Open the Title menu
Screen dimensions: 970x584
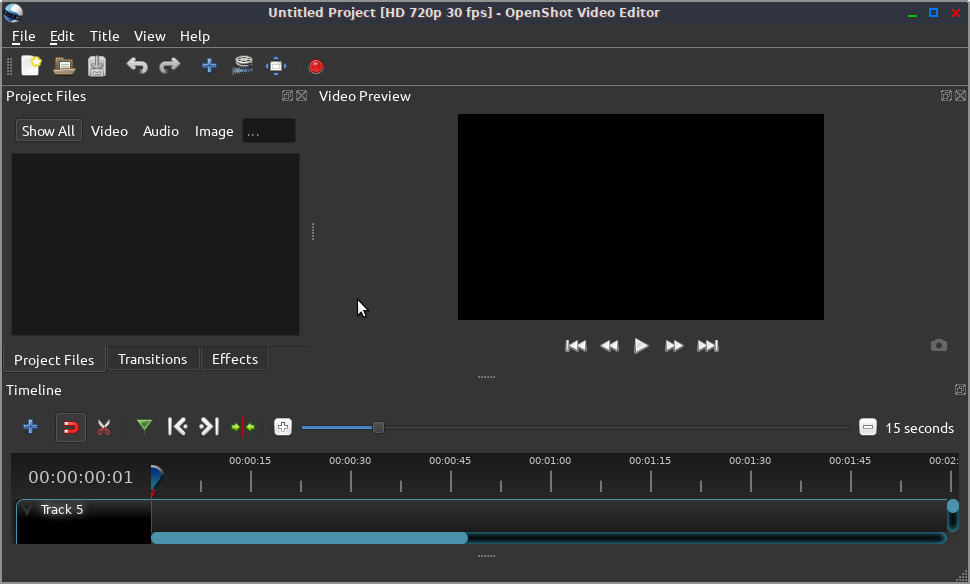point(104,36)
